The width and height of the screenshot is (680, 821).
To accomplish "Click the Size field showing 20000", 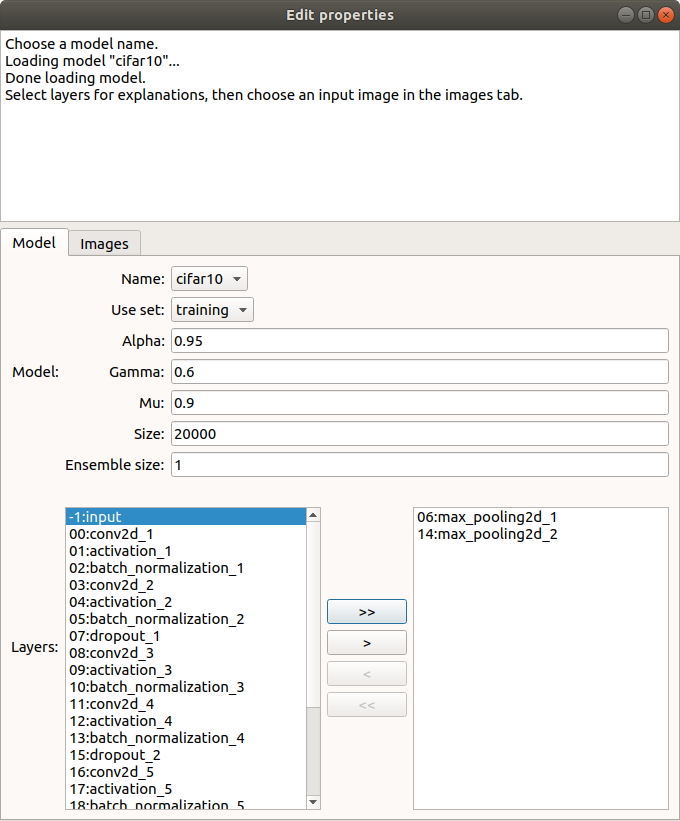I will tap(420, 434).
